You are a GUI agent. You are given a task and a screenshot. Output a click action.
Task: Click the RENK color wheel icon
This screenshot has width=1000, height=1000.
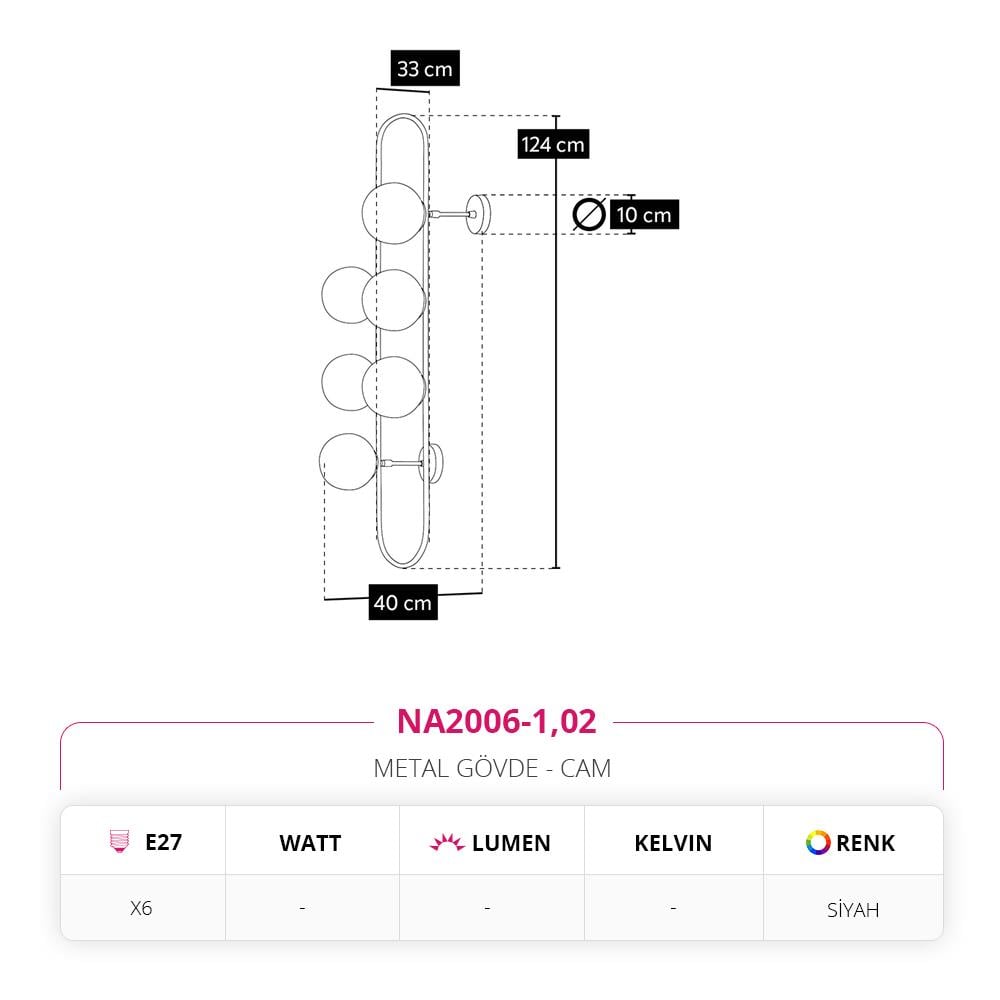(x=818, y=842)
